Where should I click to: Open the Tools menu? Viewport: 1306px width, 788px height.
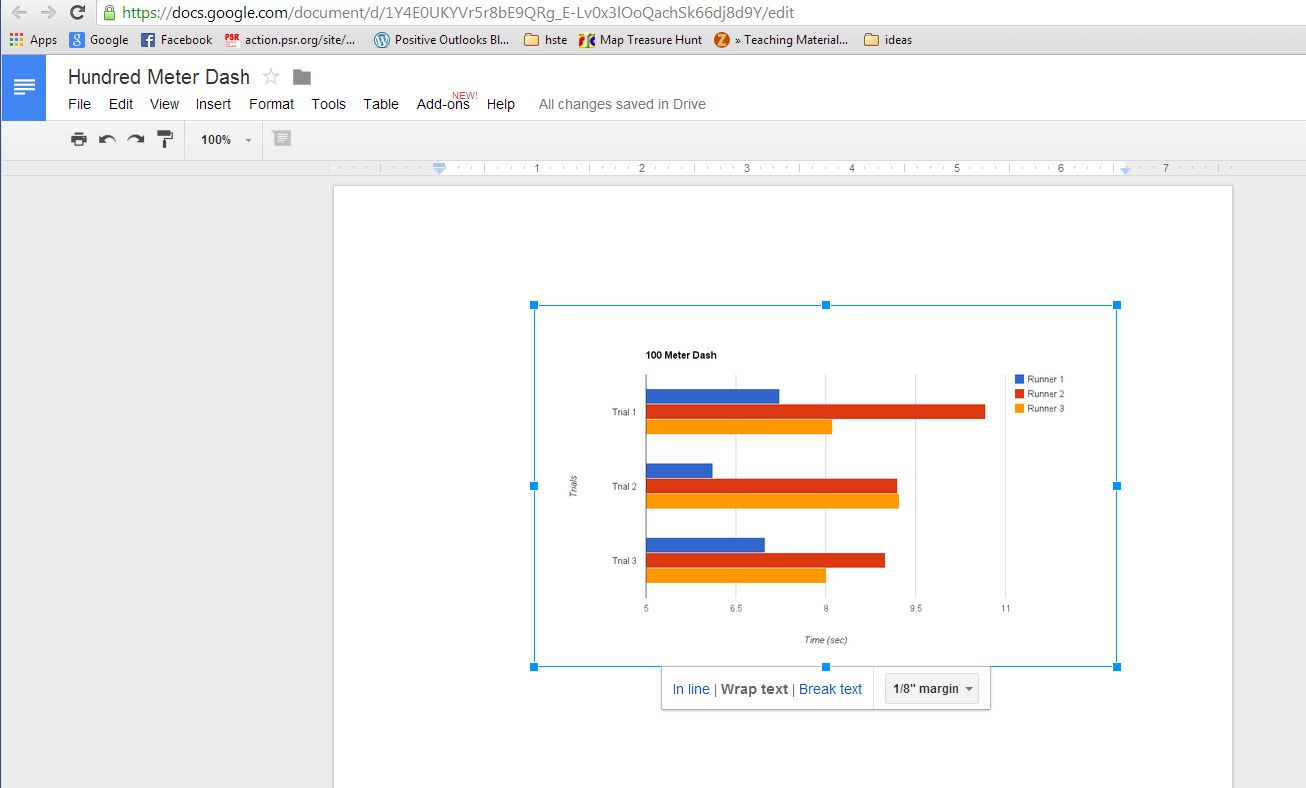point(328,104)
